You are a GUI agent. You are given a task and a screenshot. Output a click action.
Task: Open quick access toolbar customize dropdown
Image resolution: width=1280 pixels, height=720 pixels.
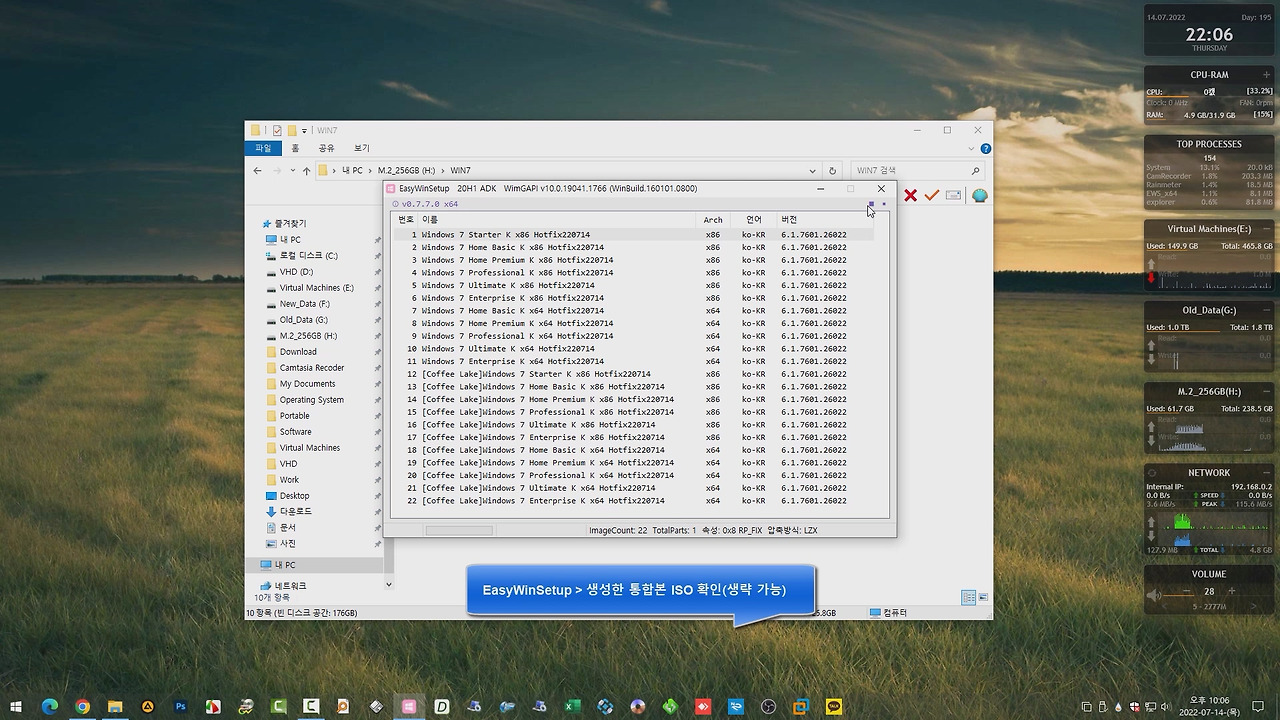click(x=304, y=131)
